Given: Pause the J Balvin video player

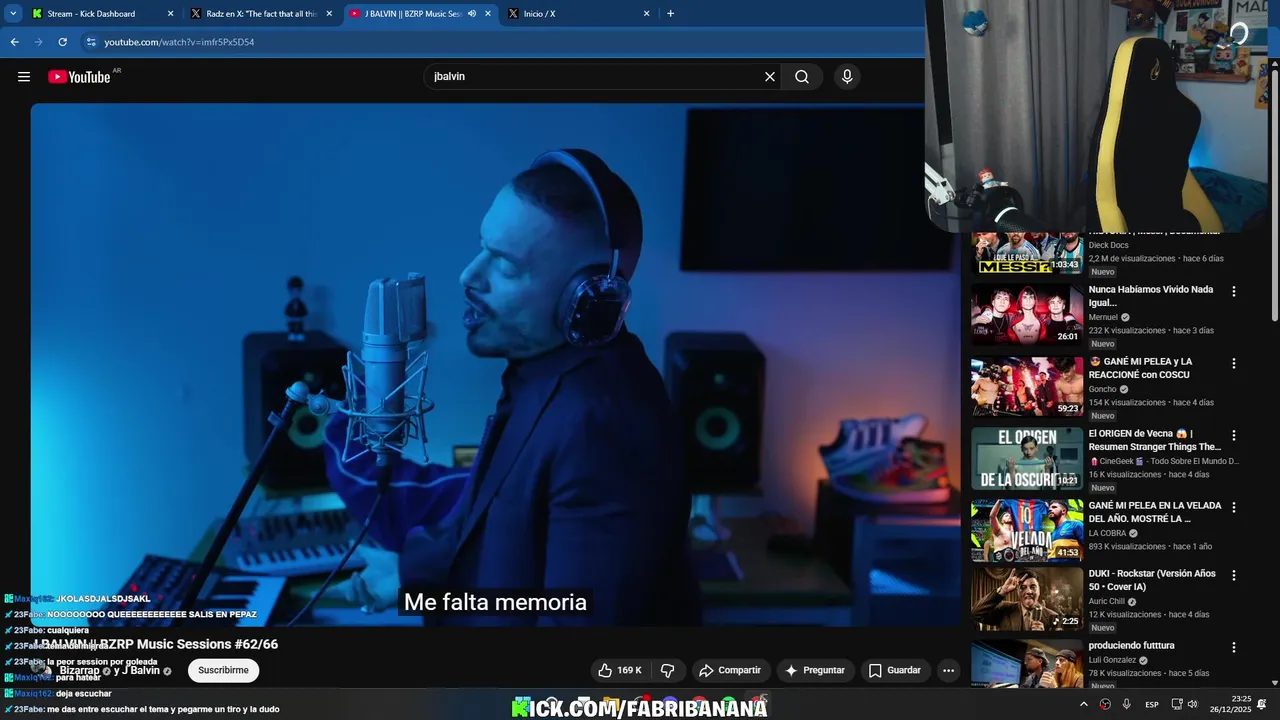Looking at the screenshot, I should tap(495, 365).
